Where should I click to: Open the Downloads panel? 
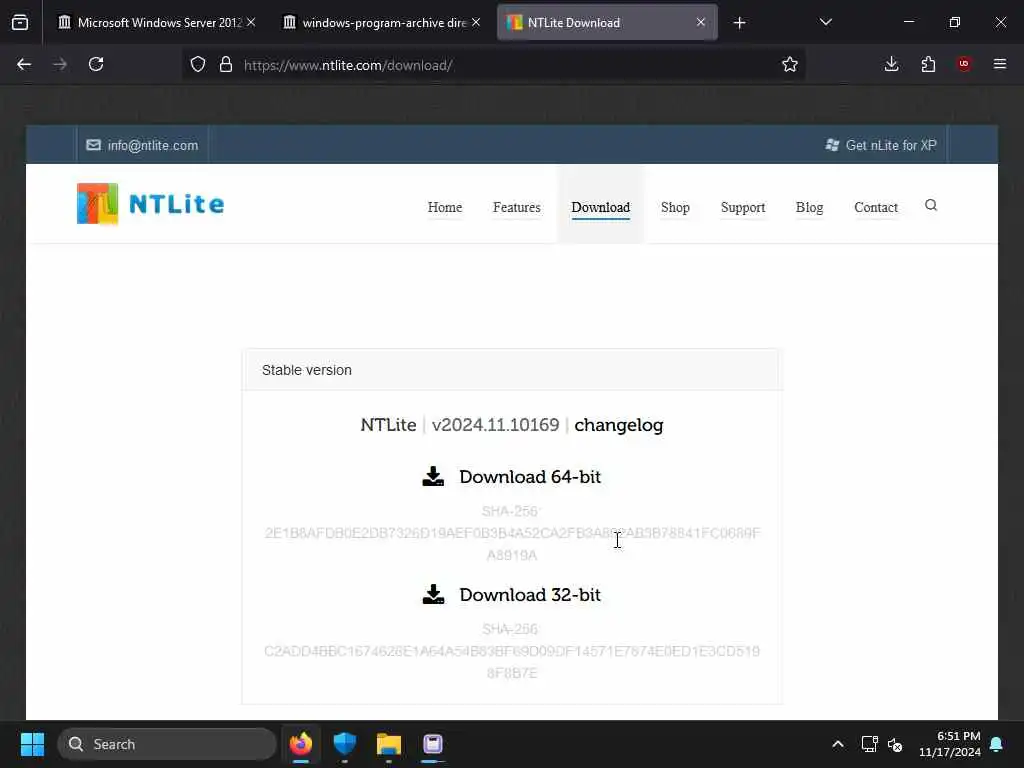coord(891,65)
